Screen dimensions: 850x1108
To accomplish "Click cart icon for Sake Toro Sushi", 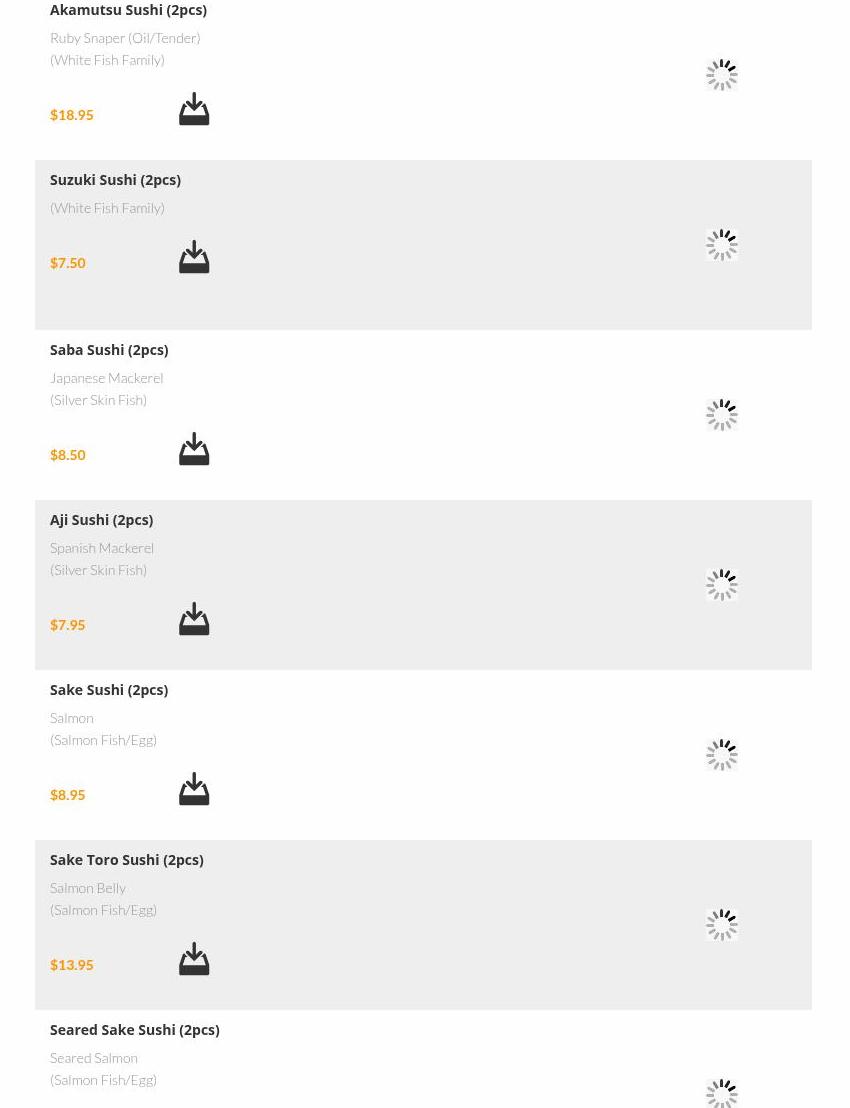I will coord(194,959).
